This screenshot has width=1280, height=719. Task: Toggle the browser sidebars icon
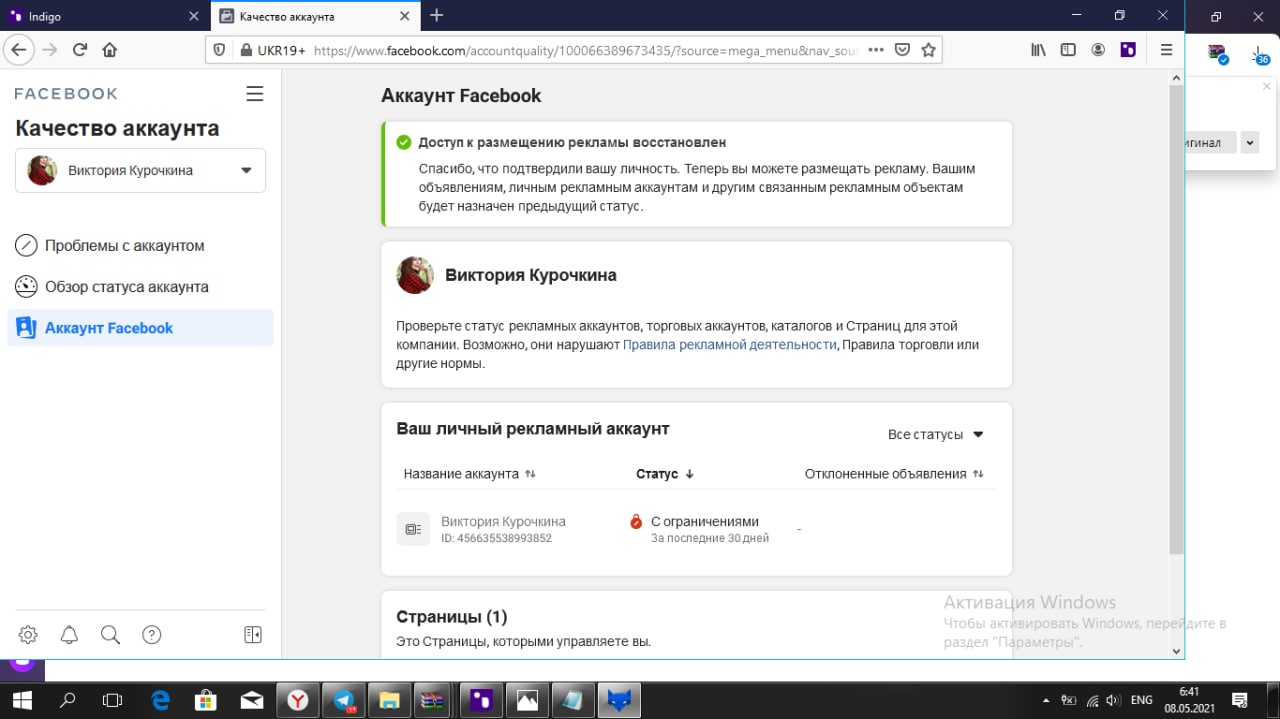coord(1068,49)
